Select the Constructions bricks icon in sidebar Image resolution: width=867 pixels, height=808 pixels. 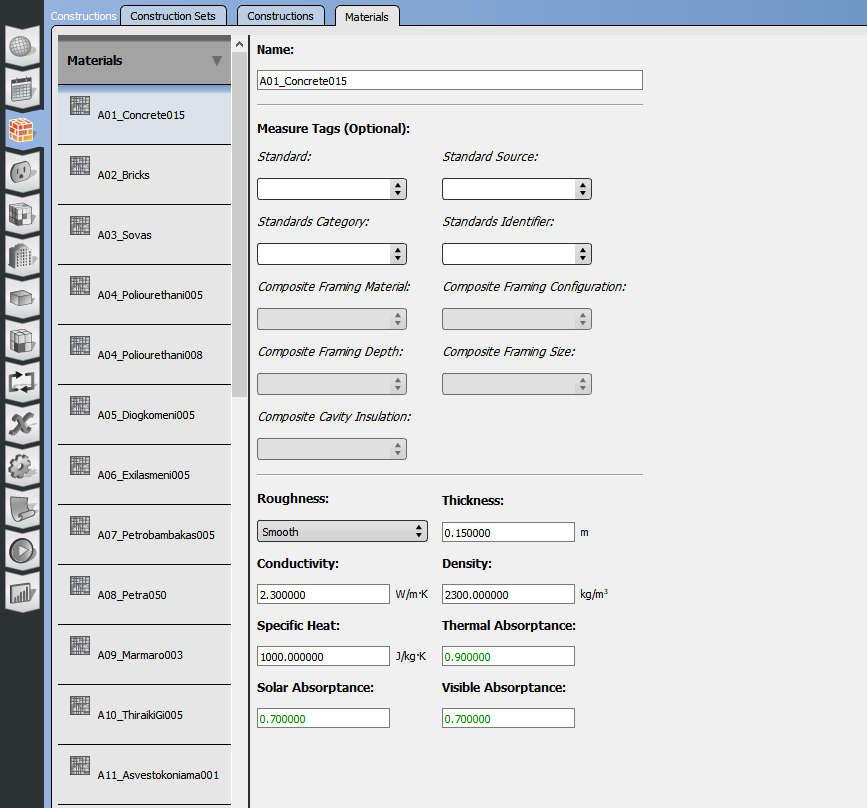coord(22,130)
